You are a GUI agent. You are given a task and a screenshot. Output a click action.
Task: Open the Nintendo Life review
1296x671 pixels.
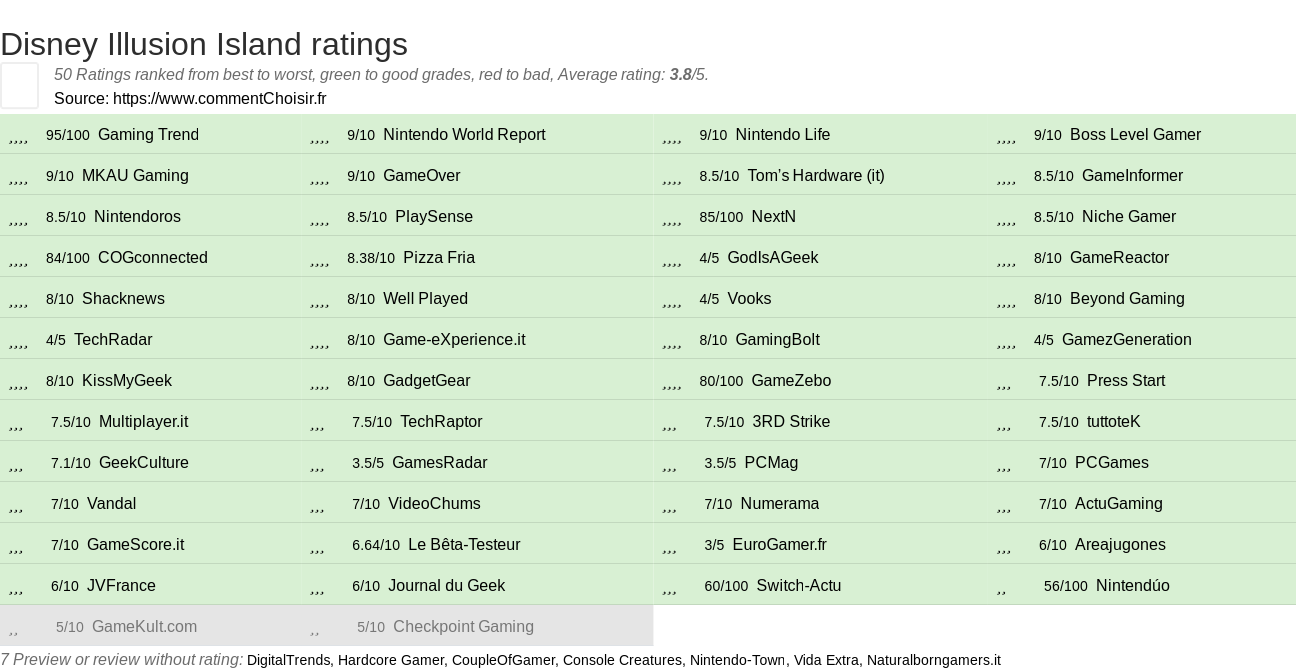click(783, 135)
